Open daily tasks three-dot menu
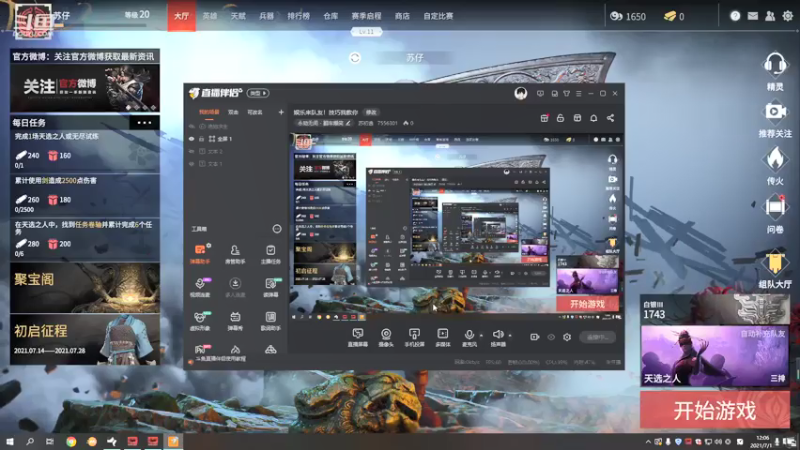800x450 pixels. click(144, 122)
